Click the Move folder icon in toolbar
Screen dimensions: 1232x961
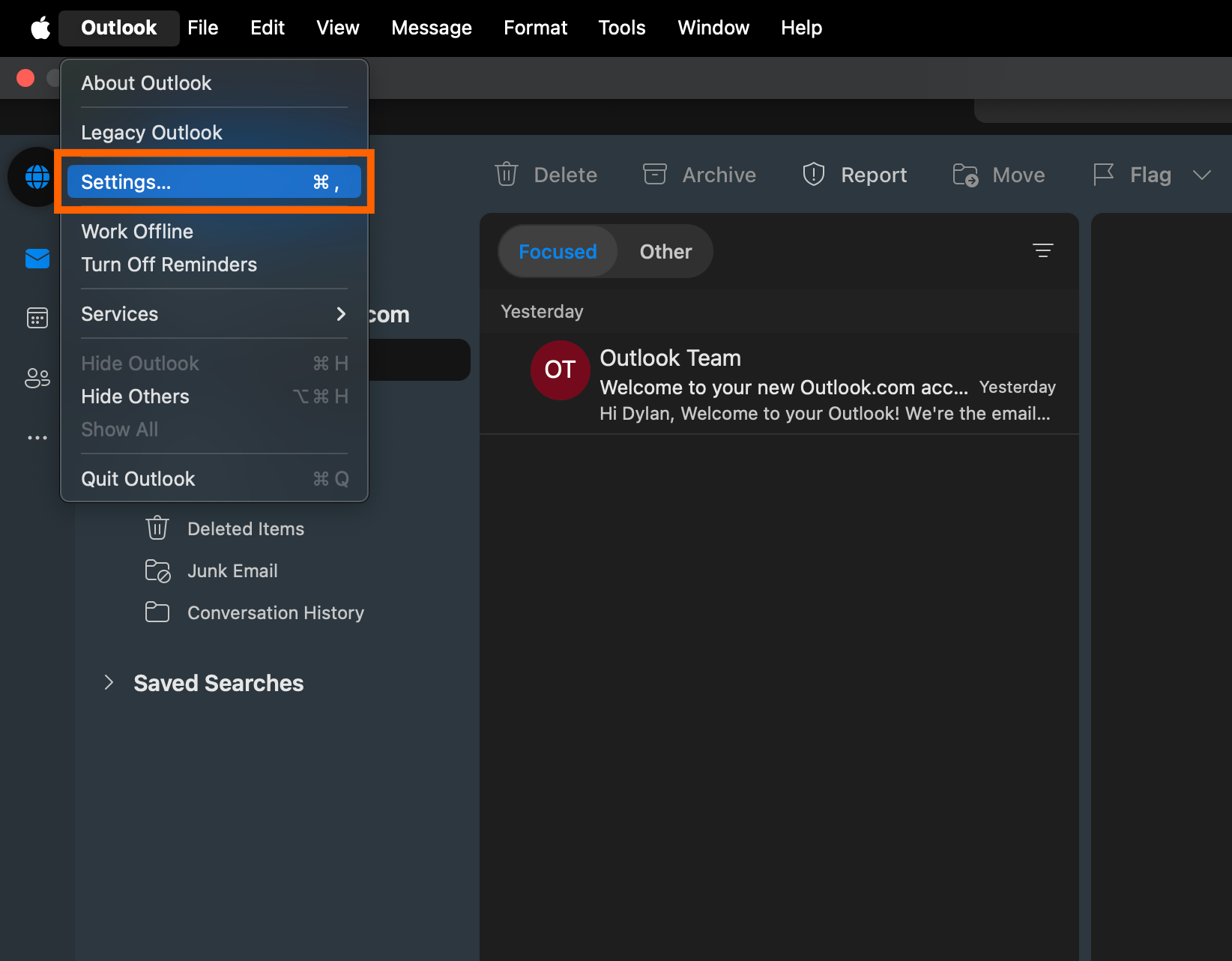click(x=965, y=175)
